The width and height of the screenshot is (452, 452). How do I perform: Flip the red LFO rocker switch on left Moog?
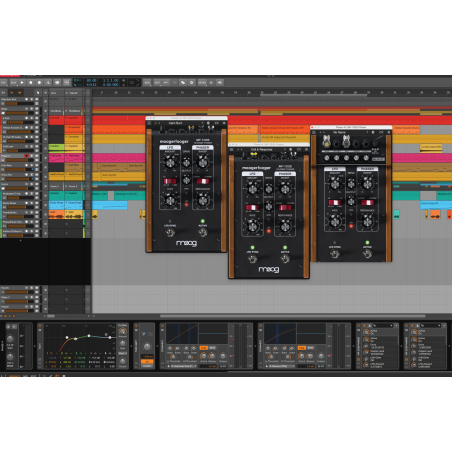pos(170,181)
